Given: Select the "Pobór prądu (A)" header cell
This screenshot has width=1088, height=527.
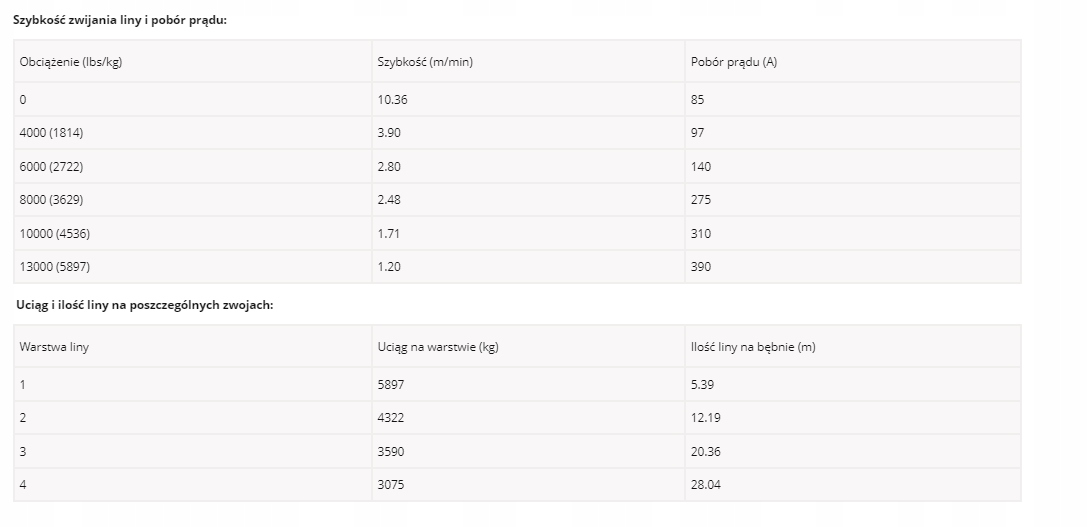Looking at the screenshot, I should 734,62.
